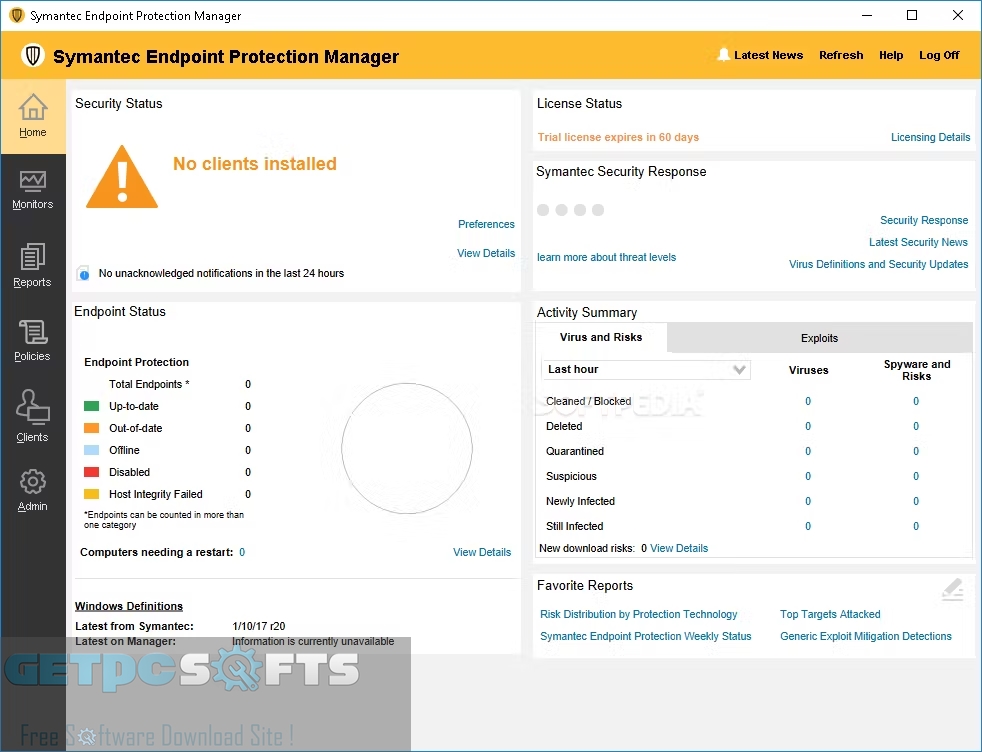Open the Policies page icon
The image size is (982, 752).
[33, 332]
